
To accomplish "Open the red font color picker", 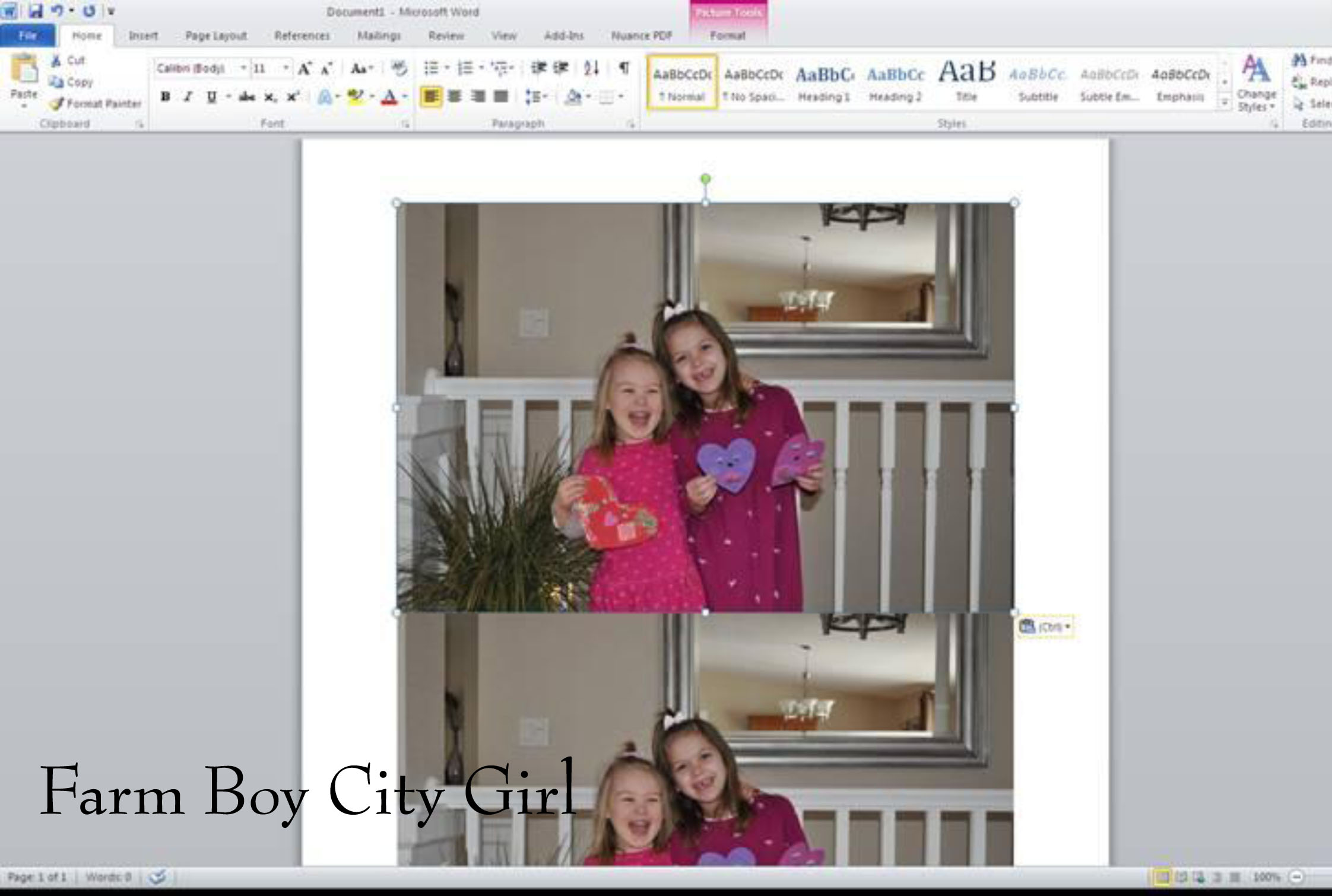I will pos(405,97).
